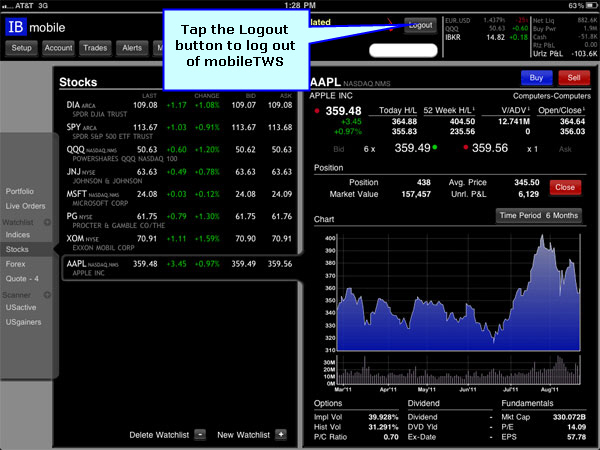Click the New Watchlist plus icon
Viewport: 600px width, 450px height.
tap(280, 435)
